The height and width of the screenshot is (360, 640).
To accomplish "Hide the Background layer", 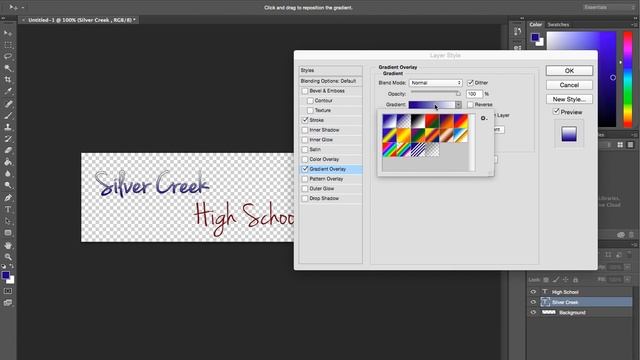I will click(533, 312).
